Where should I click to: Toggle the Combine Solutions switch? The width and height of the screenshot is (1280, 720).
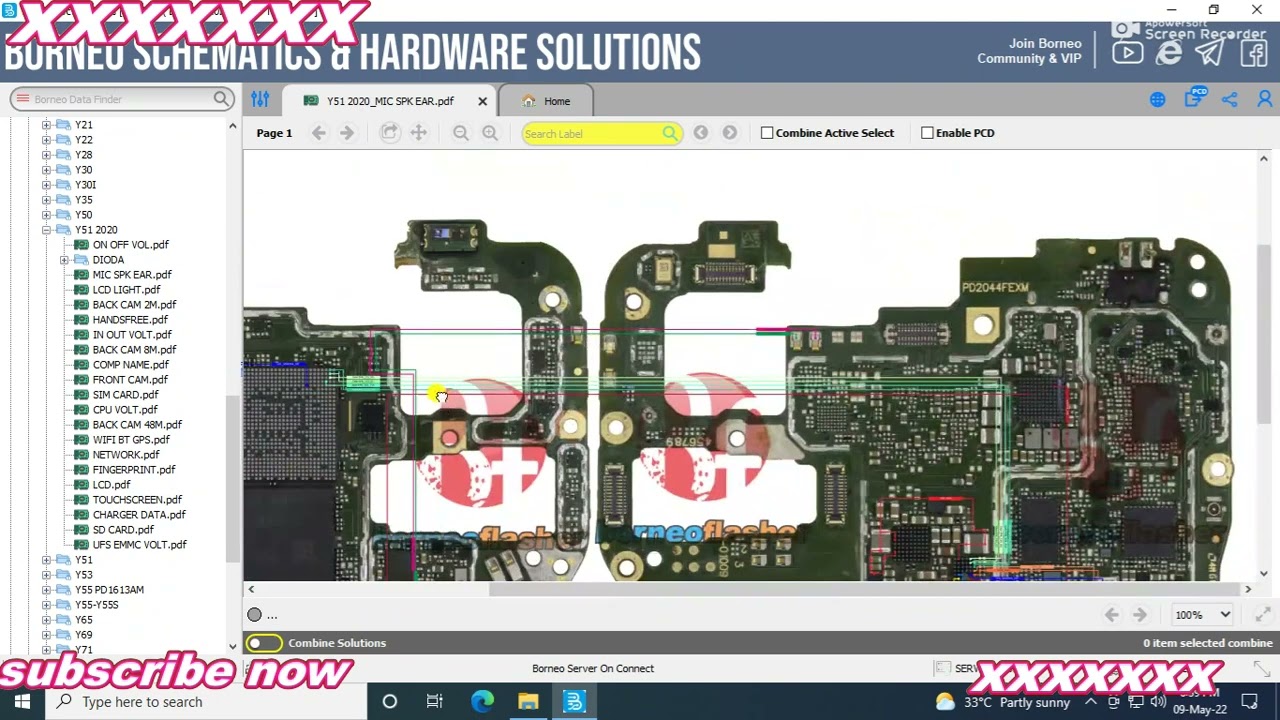pos(264,643)
